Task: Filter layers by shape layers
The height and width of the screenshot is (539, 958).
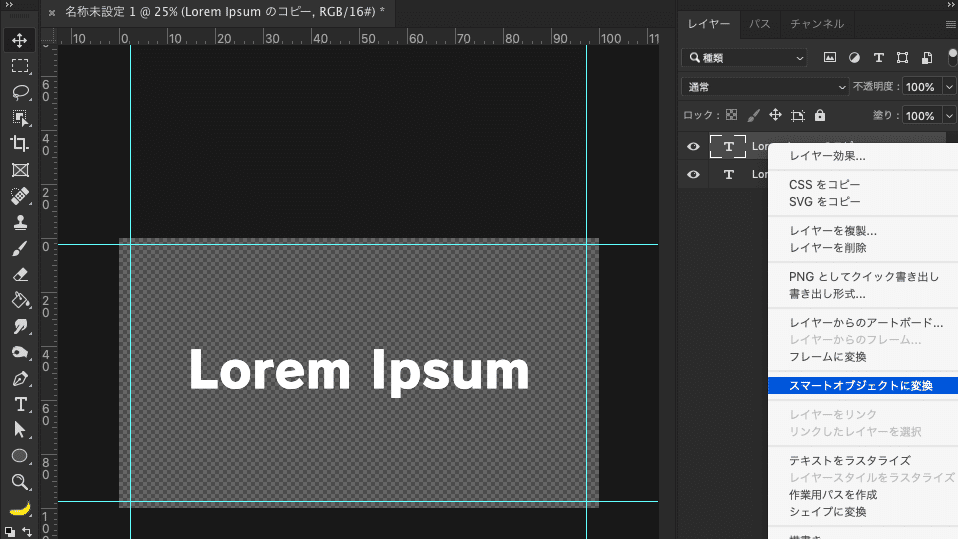Action: [x=902, y=57]
